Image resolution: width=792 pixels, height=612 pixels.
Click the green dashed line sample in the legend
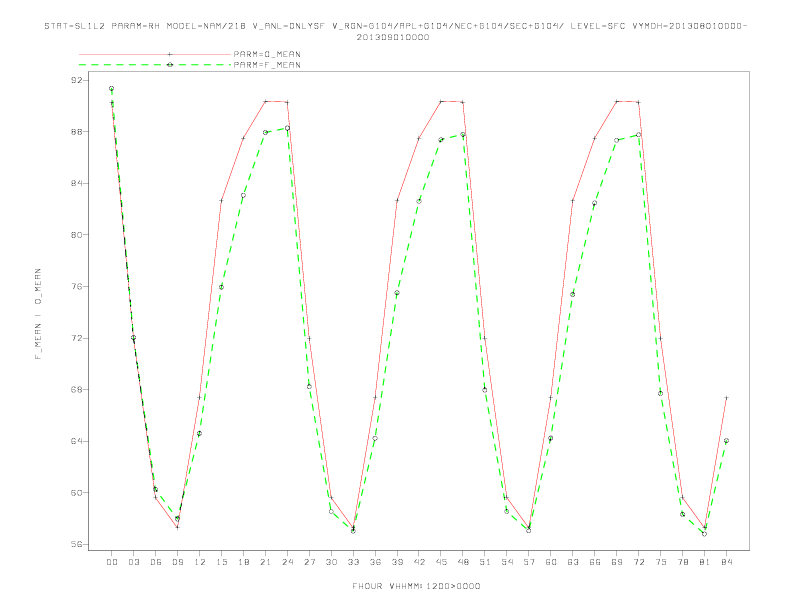click(x=155, y=65)
